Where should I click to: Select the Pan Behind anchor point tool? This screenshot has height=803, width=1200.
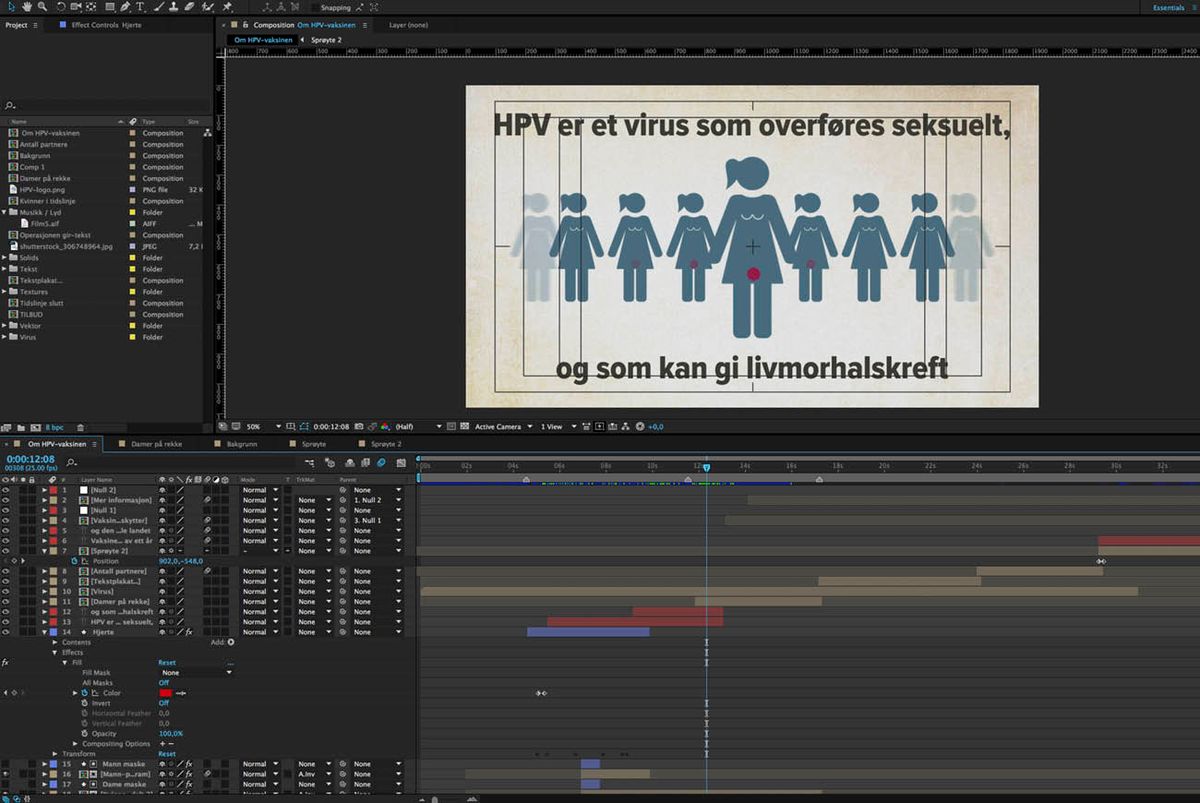(91, 7)
